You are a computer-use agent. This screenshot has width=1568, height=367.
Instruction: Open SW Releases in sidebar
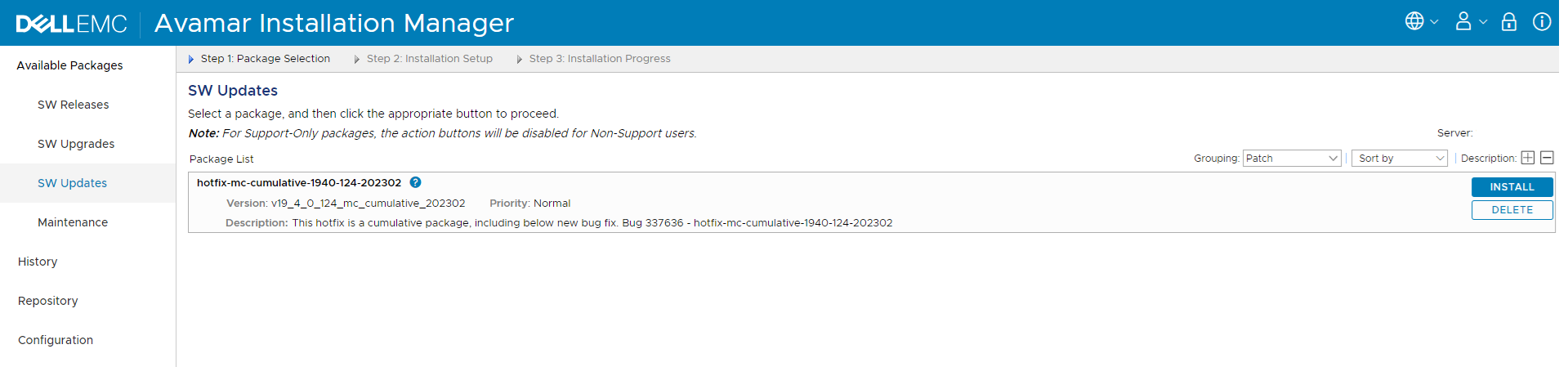click(74, 105)
